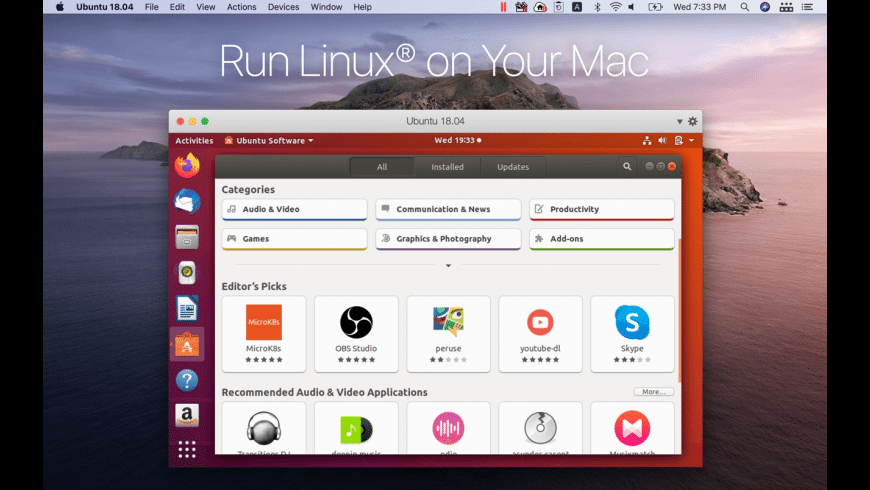
Task: Open the View menu
Action: [205, 7]
